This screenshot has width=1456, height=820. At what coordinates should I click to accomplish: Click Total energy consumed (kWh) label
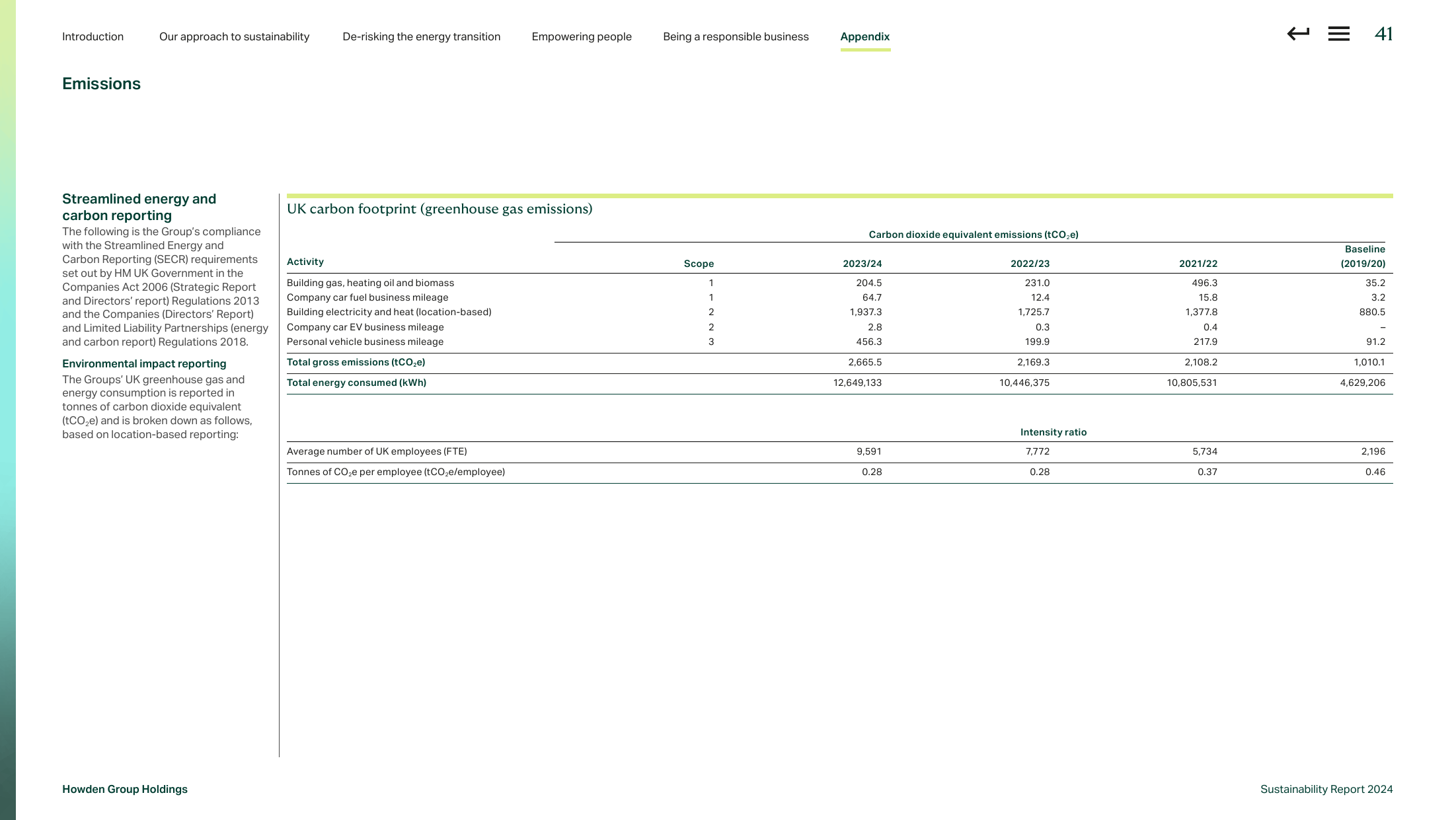pos(356,383)
